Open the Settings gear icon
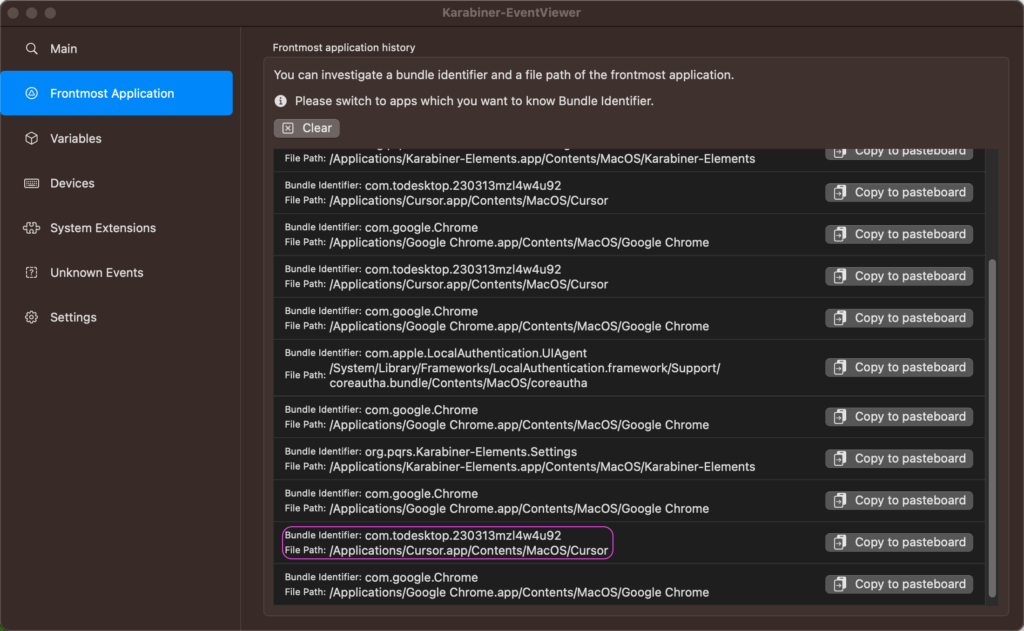This screenshot has width=1024, height=631. [31, 317]
